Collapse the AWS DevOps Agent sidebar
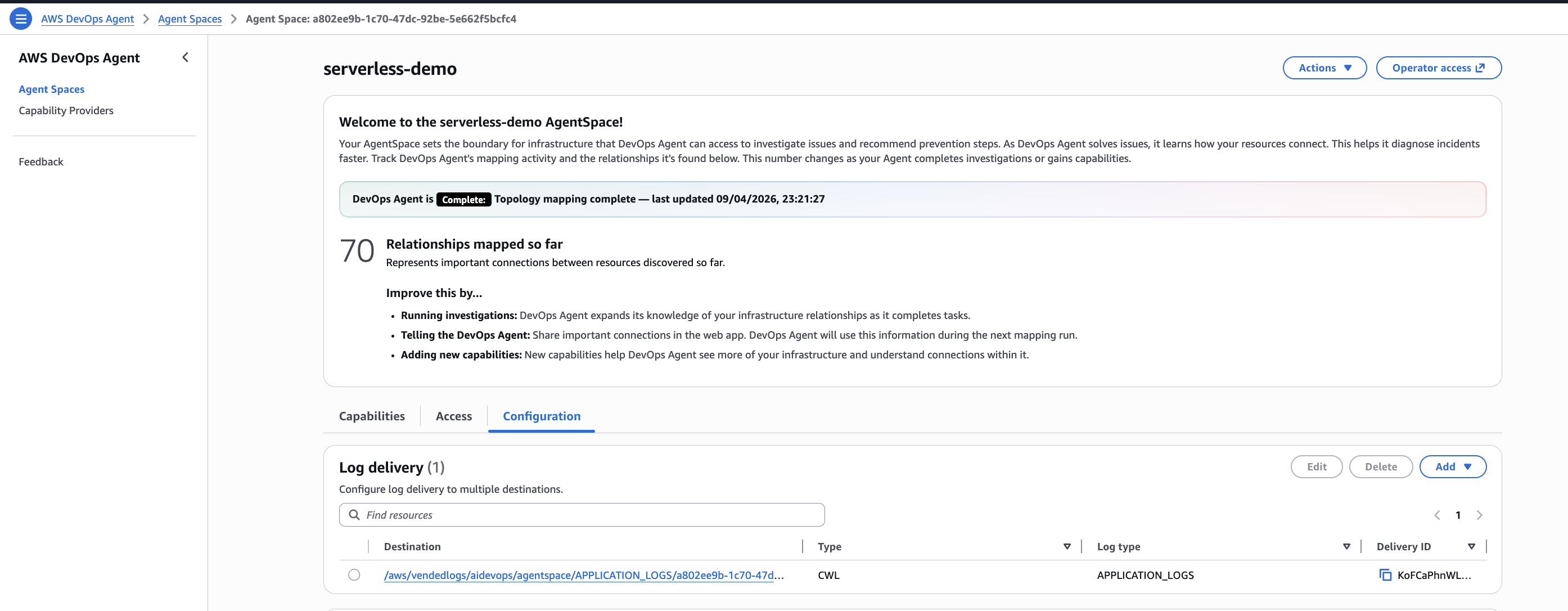1568x611 pixels. [x=186, y=57]
